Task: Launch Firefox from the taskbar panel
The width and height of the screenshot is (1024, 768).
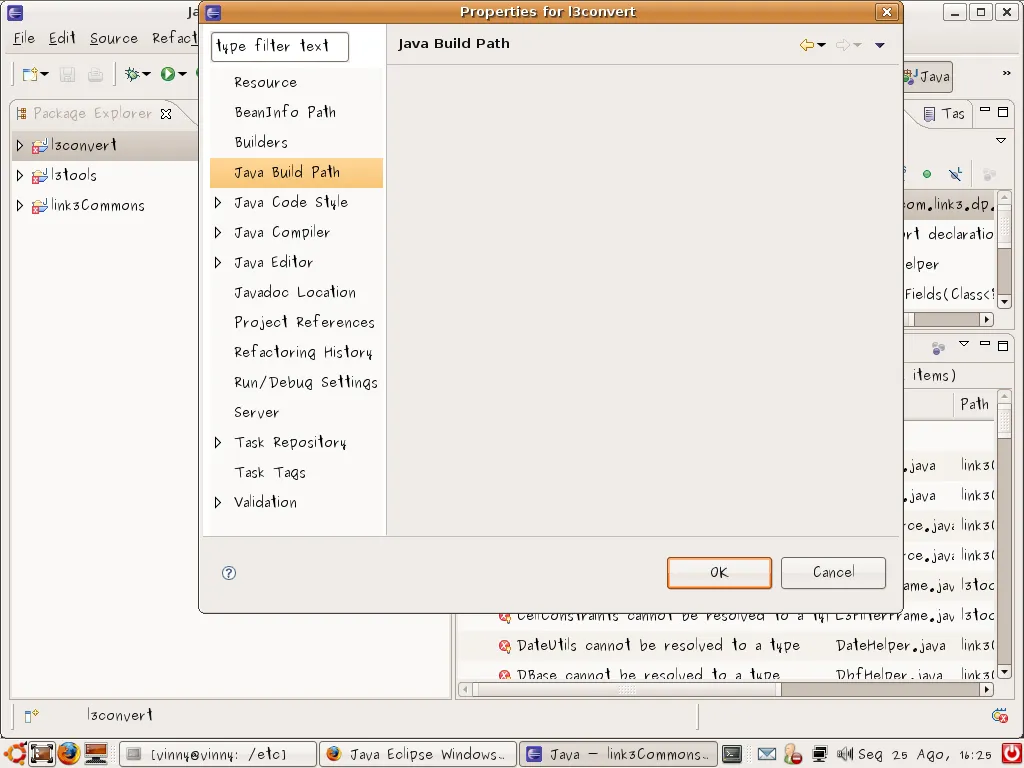Action: [x=68, y=754]
